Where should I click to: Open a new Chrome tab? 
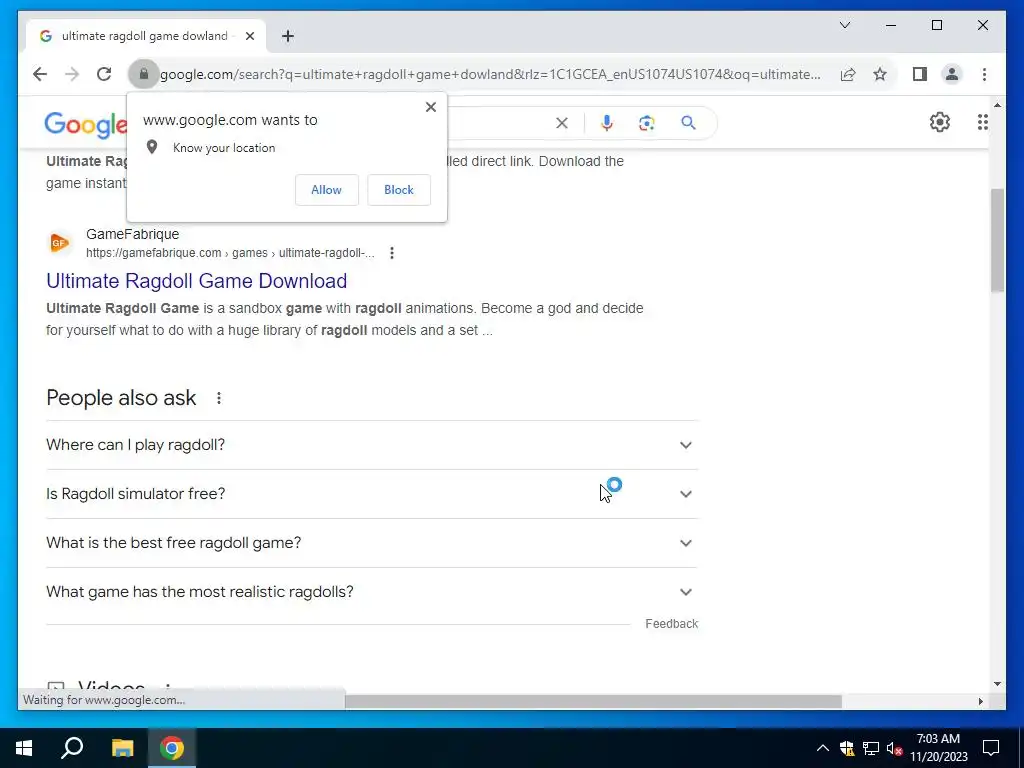[x=288, y=36]
